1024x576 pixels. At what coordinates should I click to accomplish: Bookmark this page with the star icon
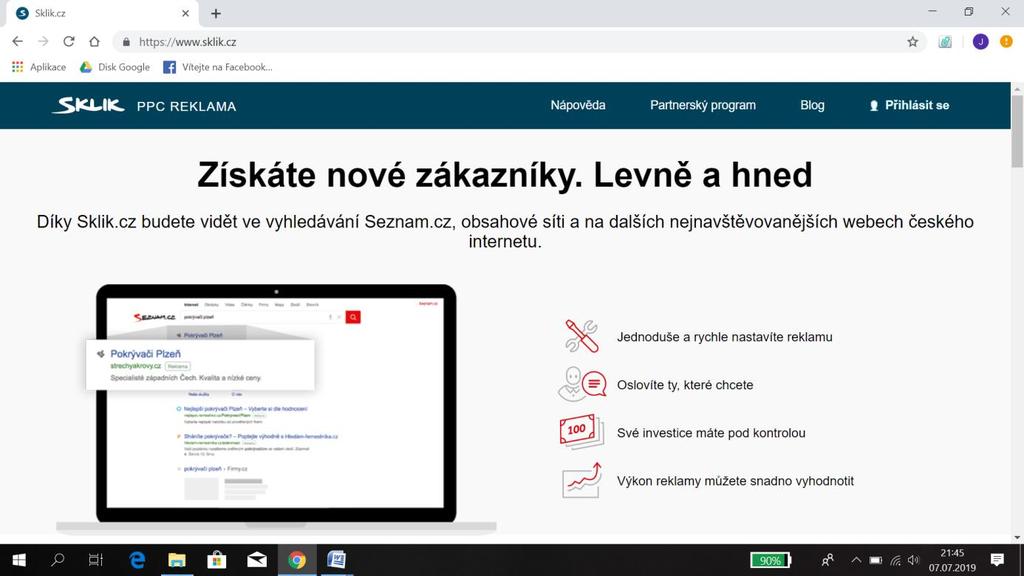tap(912, 42)
